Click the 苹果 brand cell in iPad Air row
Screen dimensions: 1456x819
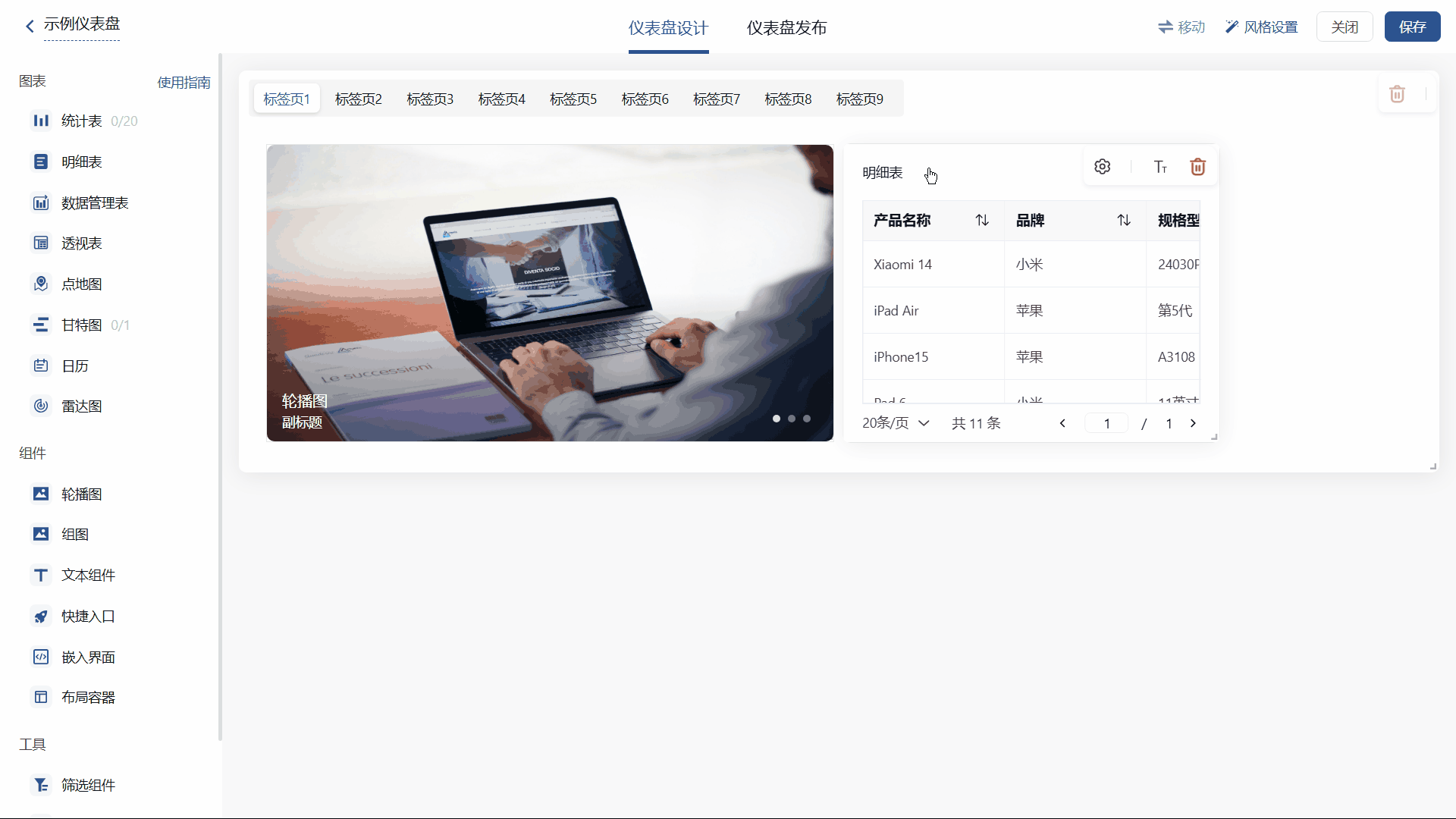tap(1075, 310)
